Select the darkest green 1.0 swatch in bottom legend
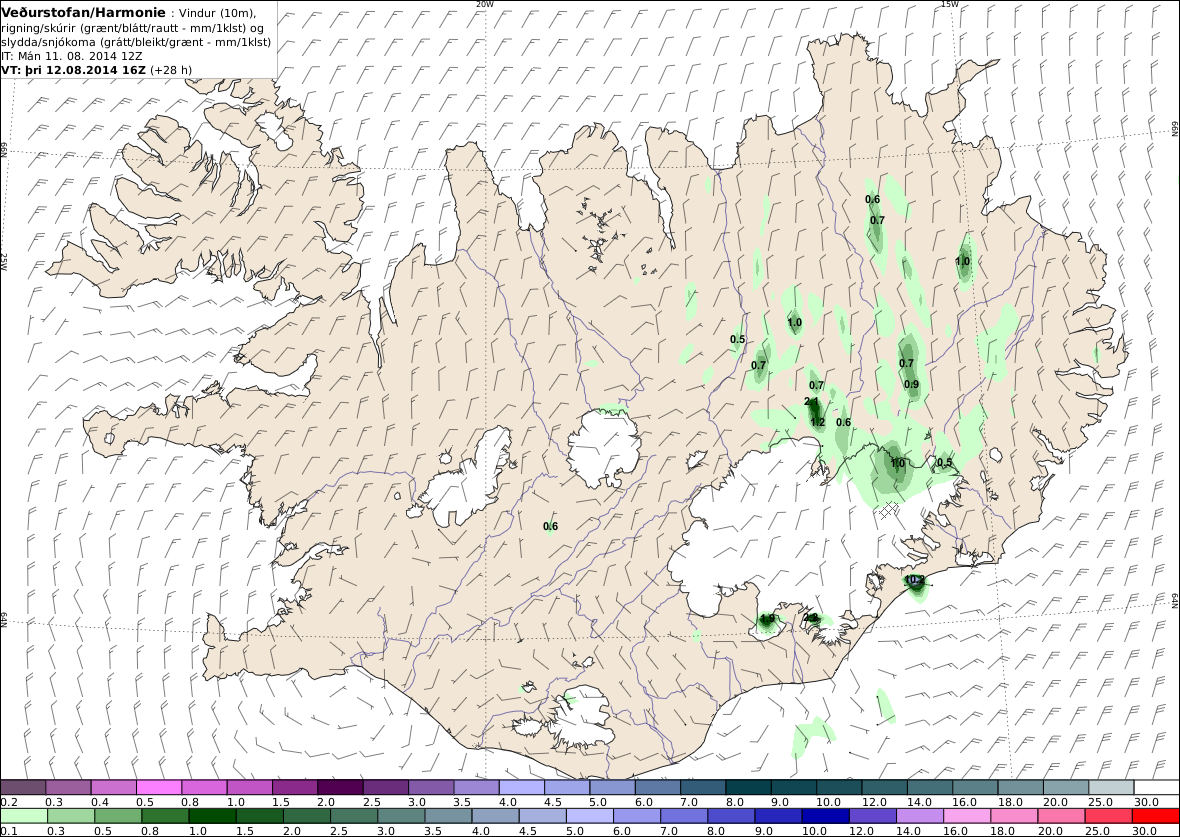The width and height of the screenshot is (1180, 837). coord(212,816)
